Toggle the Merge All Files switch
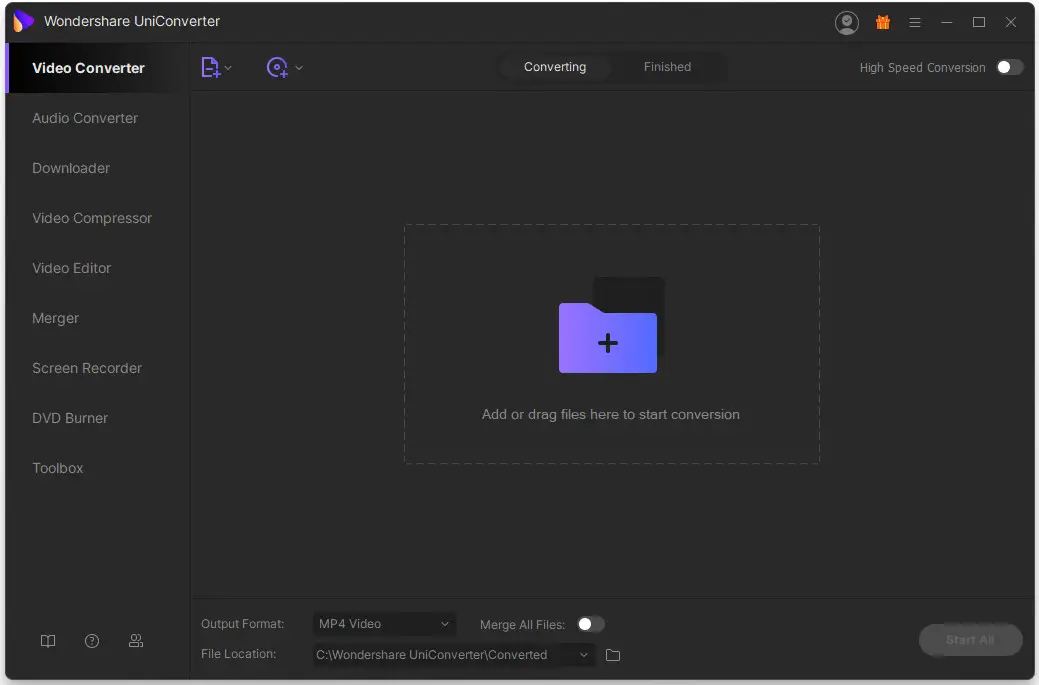This screenshot has height=685, width=1039. [590, 624]
